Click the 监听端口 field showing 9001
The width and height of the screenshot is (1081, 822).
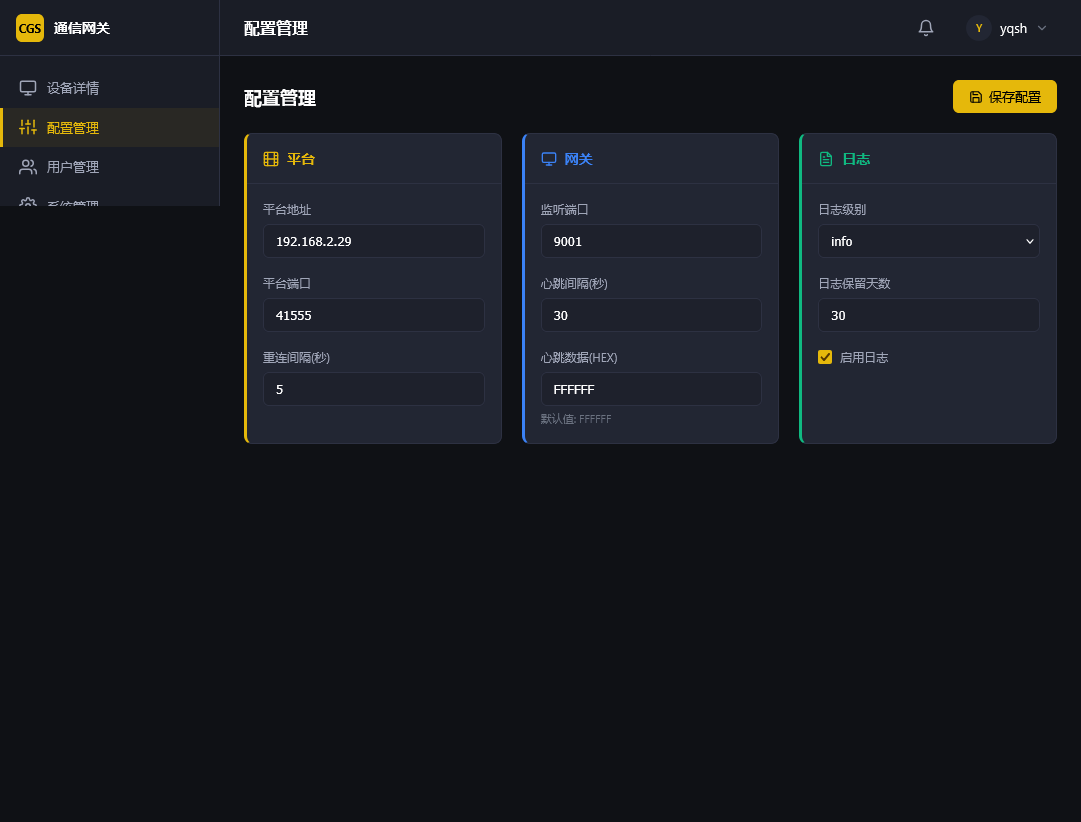tap(651, 241)
